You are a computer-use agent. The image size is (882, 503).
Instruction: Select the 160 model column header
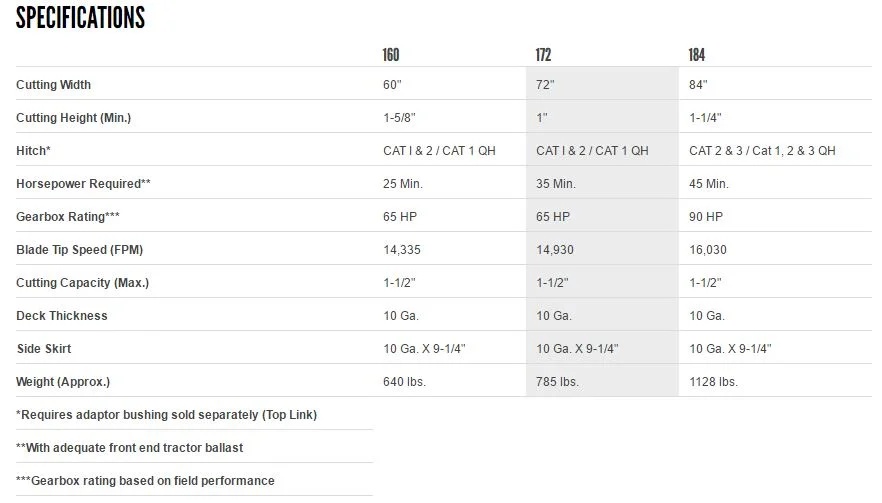point(390,55)
